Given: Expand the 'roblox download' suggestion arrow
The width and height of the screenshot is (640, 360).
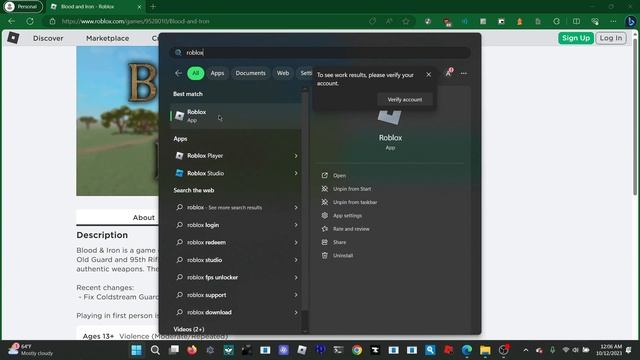Looking at the screenshot, I should 296,313.
